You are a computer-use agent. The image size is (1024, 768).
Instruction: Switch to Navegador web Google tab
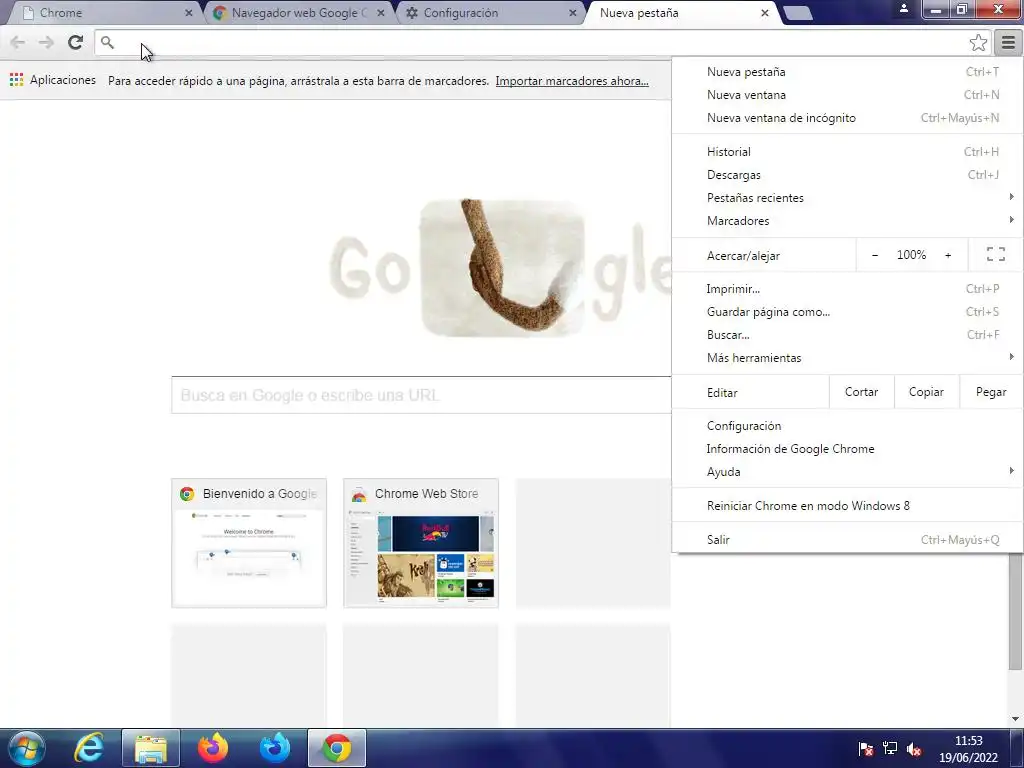point(299,13)
